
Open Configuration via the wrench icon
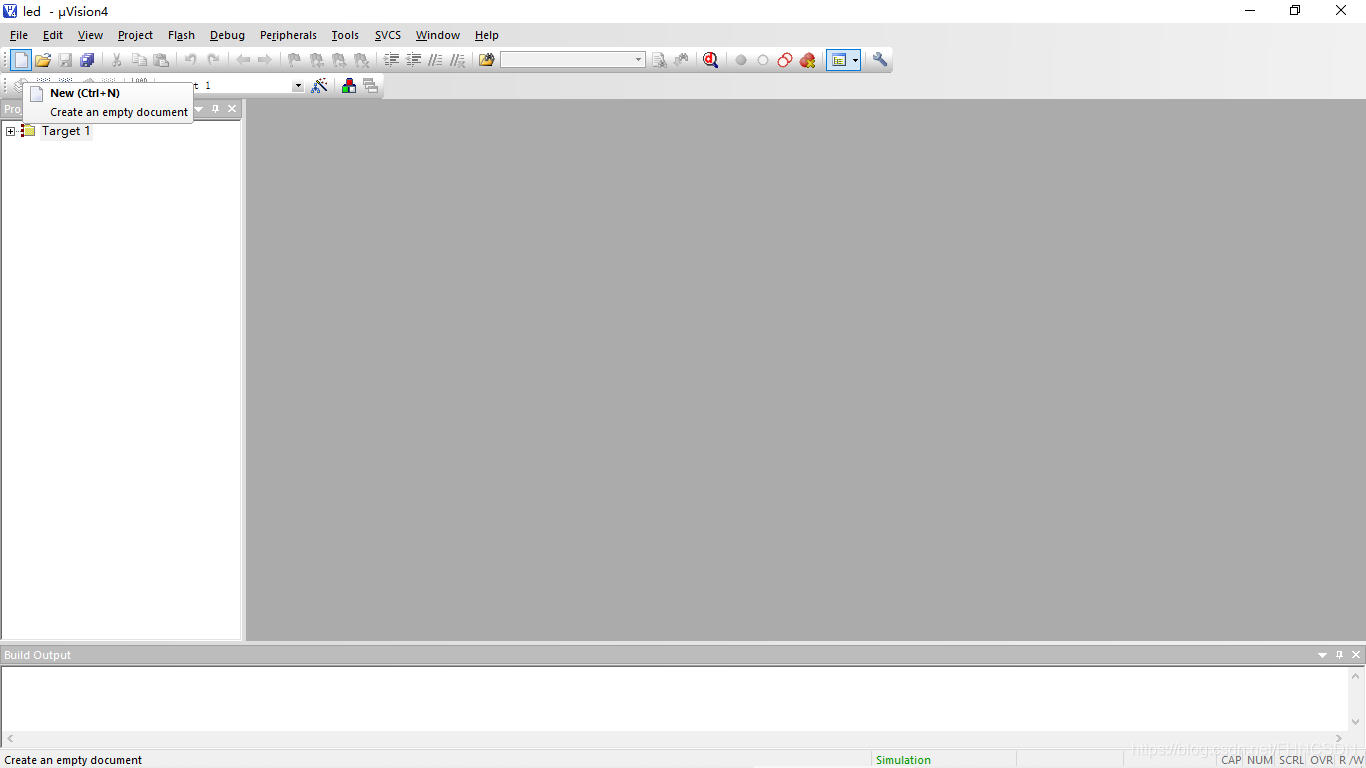point(880,60)
